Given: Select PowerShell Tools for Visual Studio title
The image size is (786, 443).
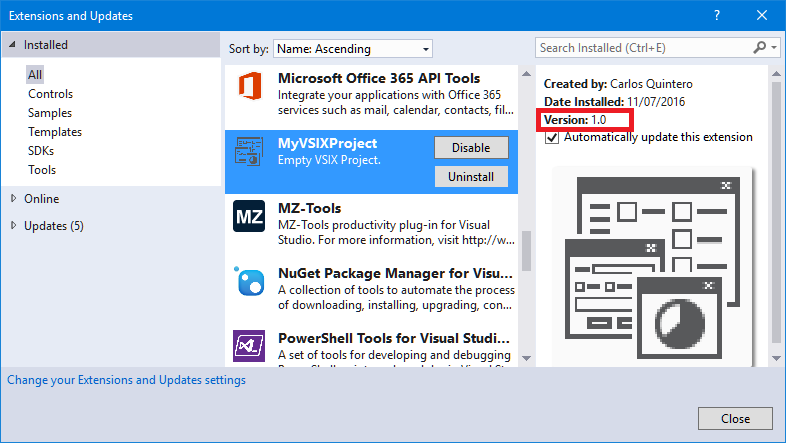Looking at the screenshot, I should (x=394, y=338).
